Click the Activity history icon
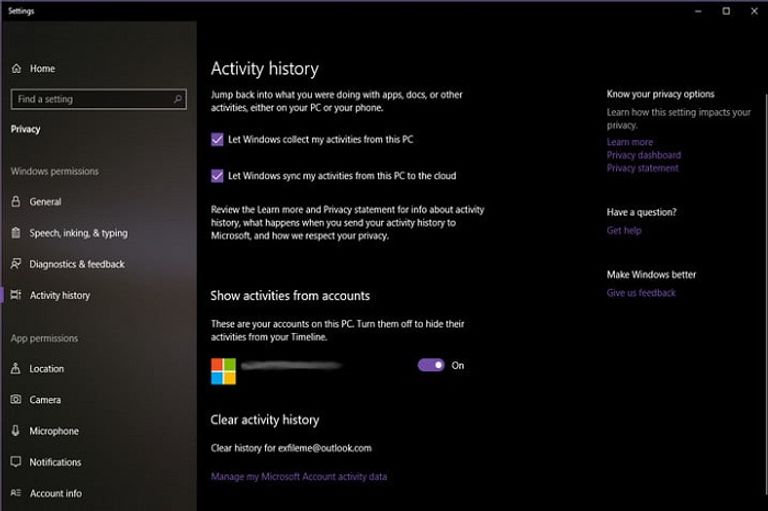 (x=16, y=296)
